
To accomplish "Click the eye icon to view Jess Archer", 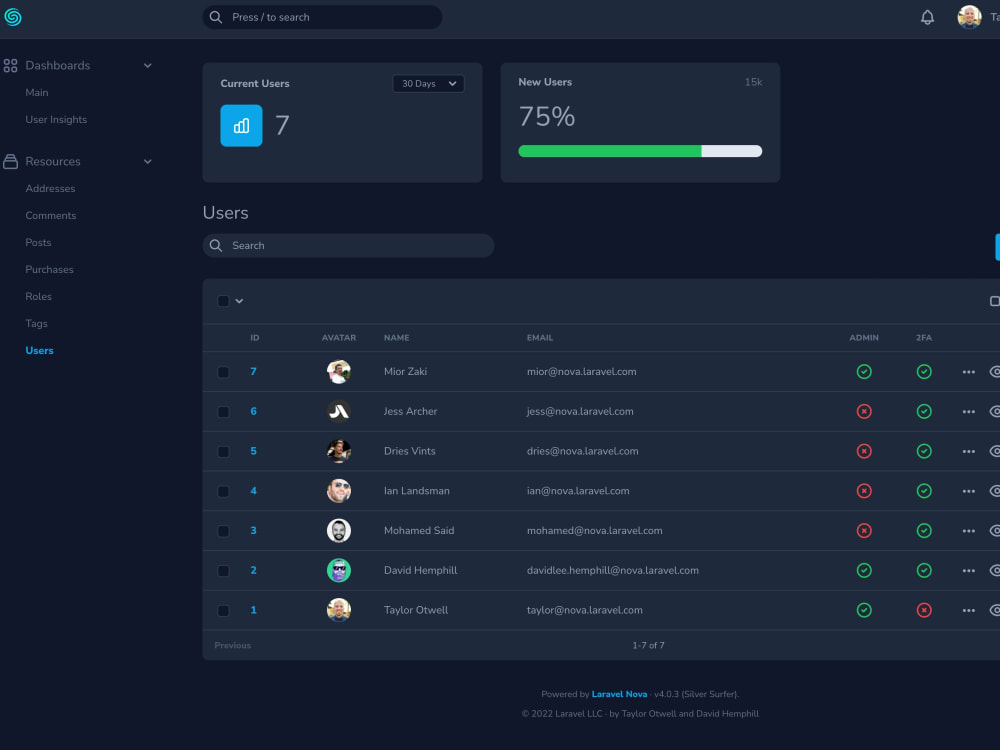I will [994, 411].
